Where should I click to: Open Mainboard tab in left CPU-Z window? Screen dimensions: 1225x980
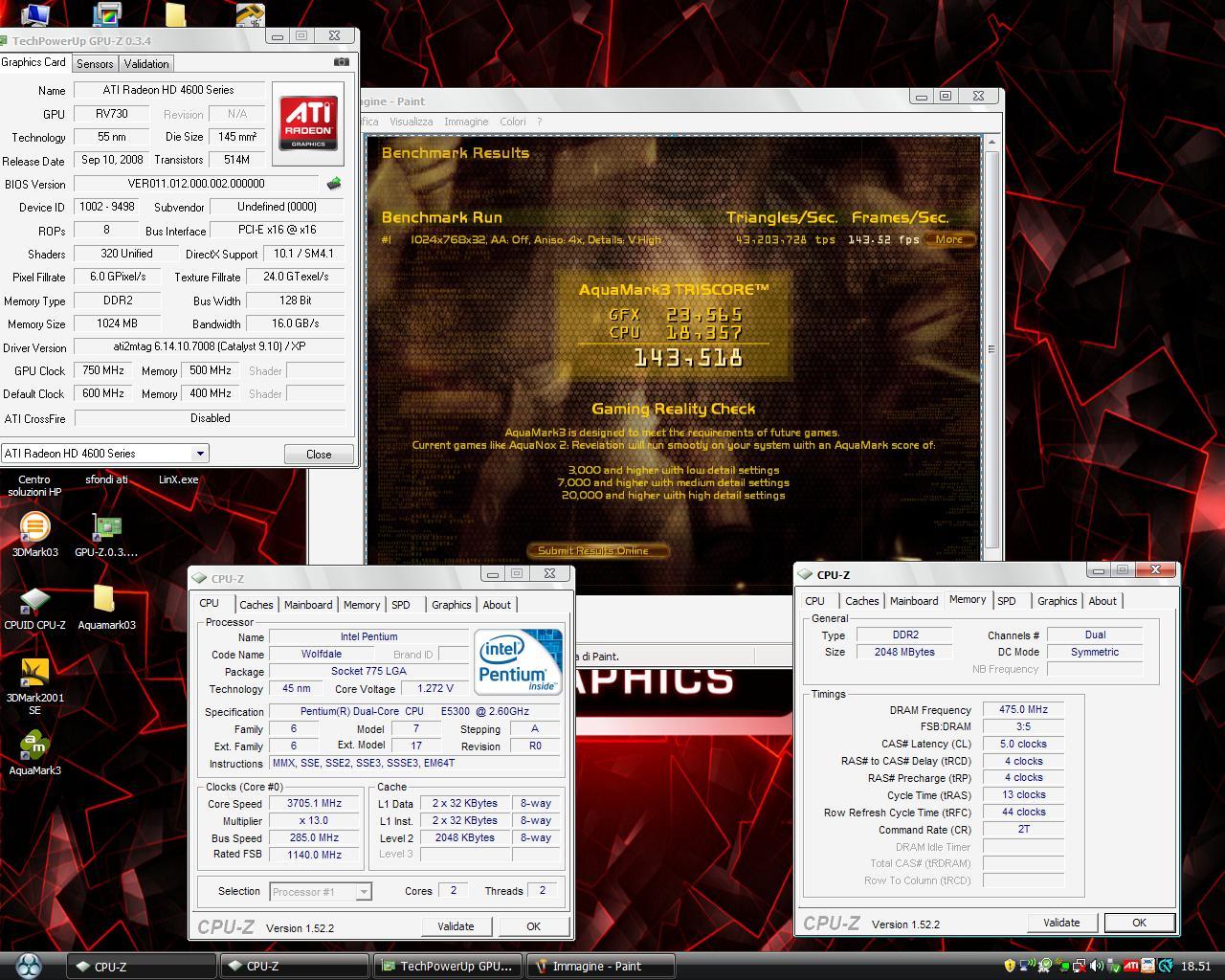pyautogui.click(x=308, y=605)
